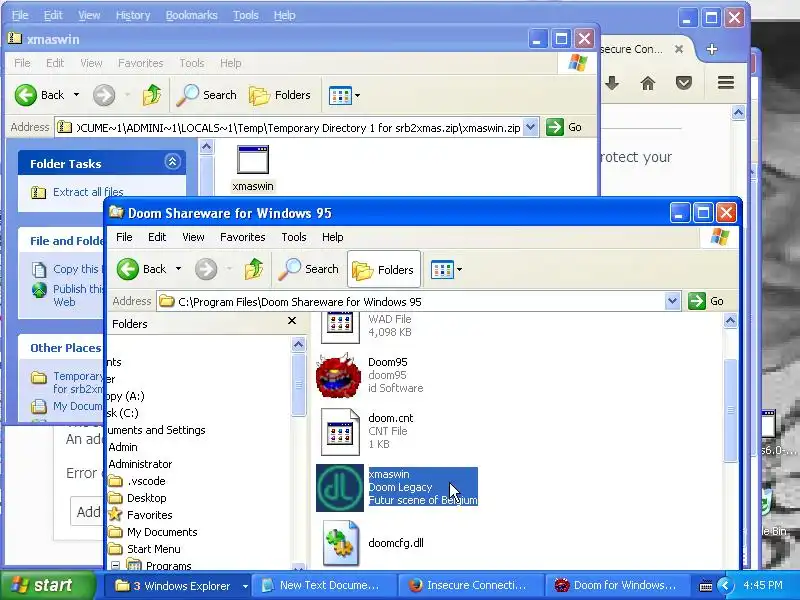Click Back arrow in xmaswin window
The image size is (800, 600).
(x=26, y=95)
